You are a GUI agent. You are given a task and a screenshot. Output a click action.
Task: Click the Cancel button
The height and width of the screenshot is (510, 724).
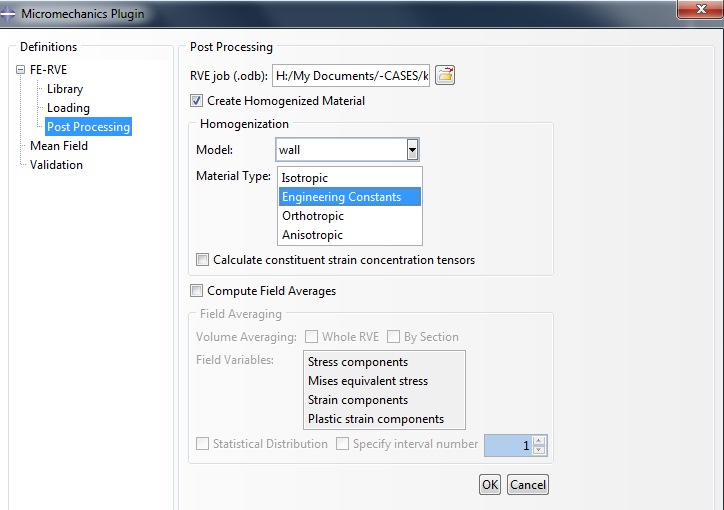(x=528, y=485)
